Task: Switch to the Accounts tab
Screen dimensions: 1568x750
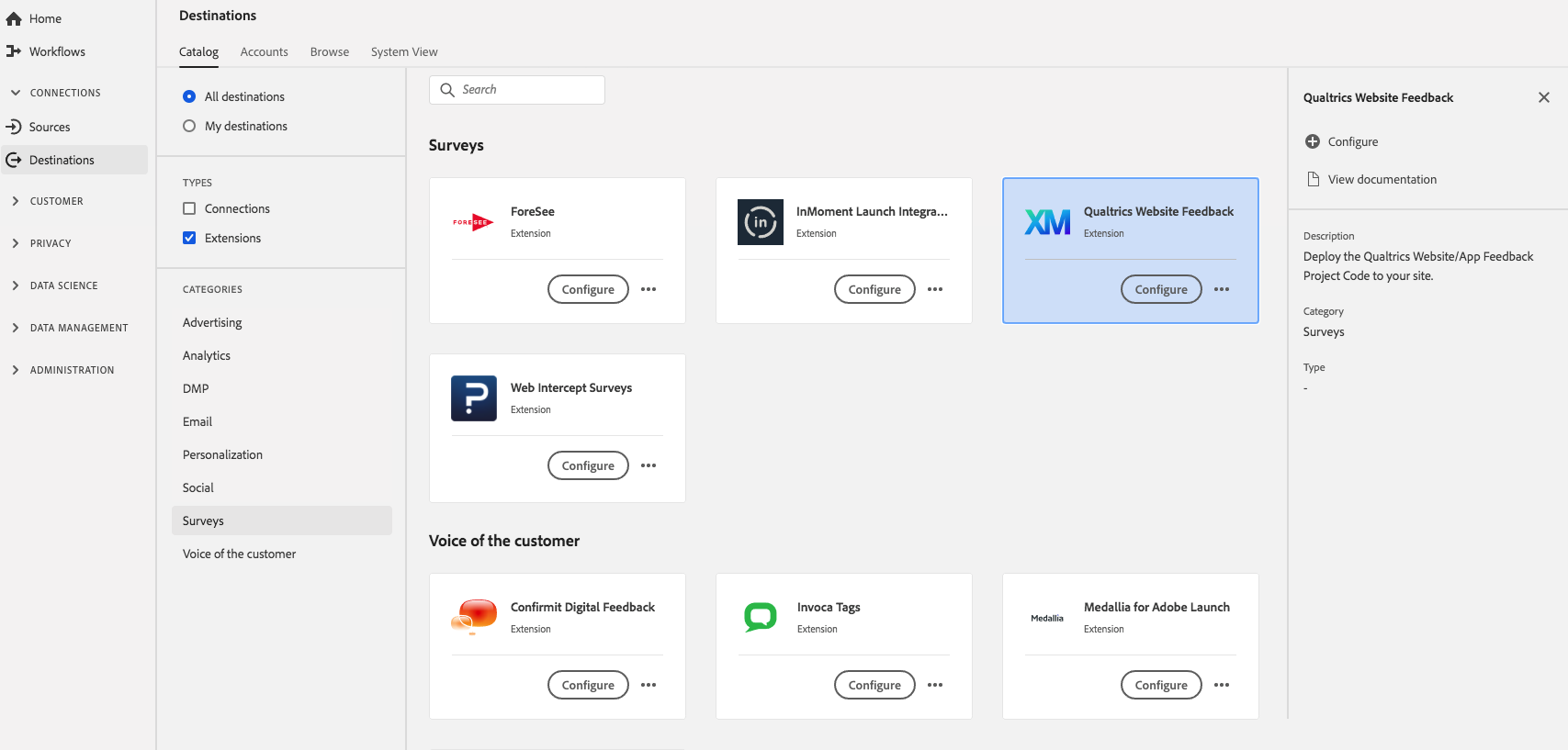Action: (265, 51)
